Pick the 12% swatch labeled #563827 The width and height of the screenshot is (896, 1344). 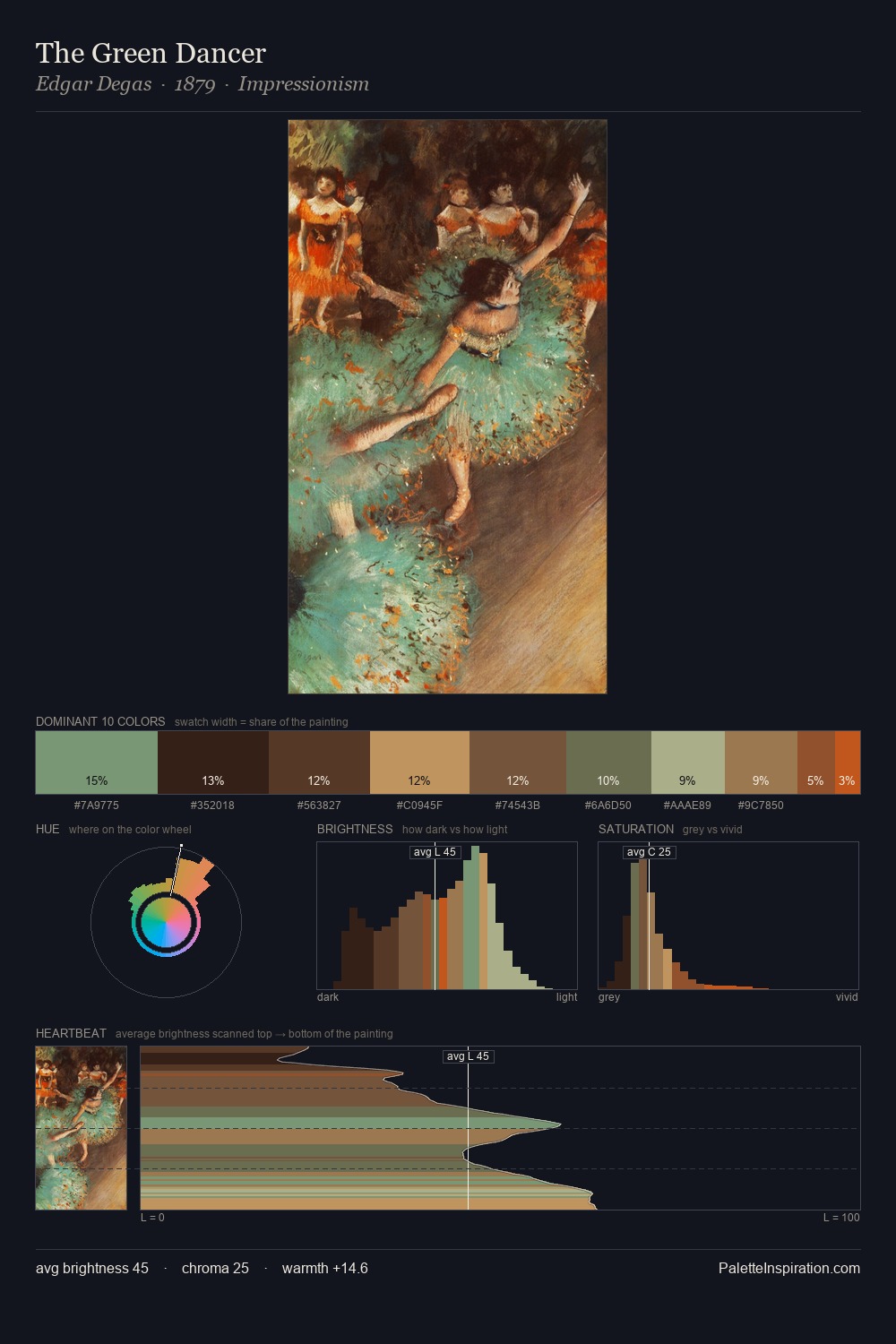pos(319,762)
